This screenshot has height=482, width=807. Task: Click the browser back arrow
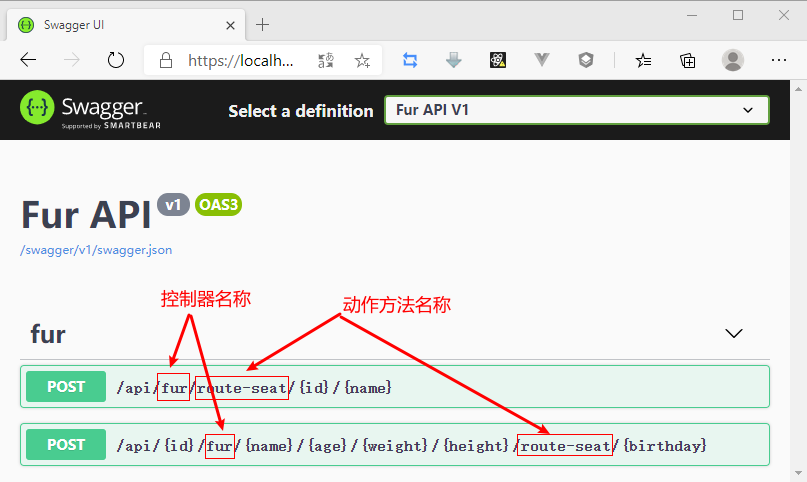click(x=28, y=60)
